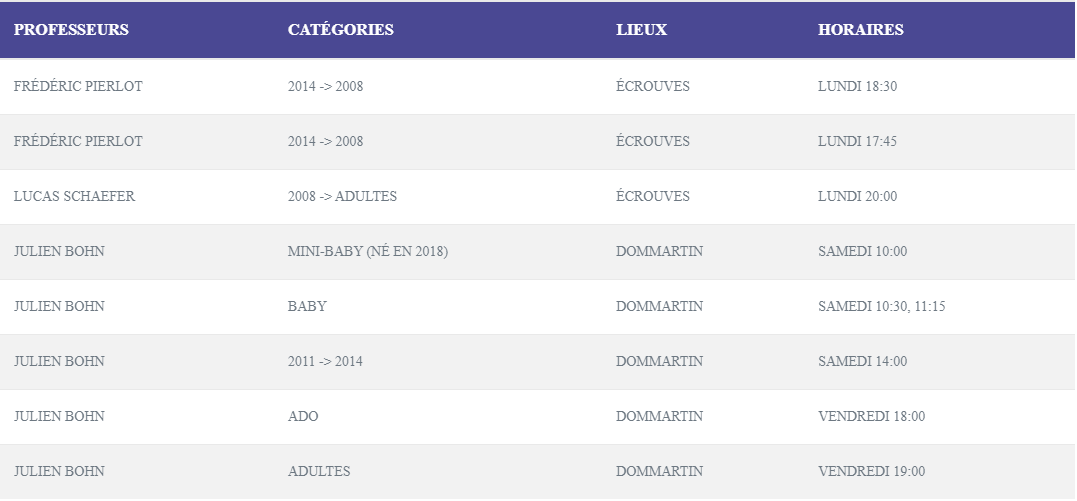Click the PROFESSEURS column header
The image size is (1077, 501).
click(x=71, y=30)
